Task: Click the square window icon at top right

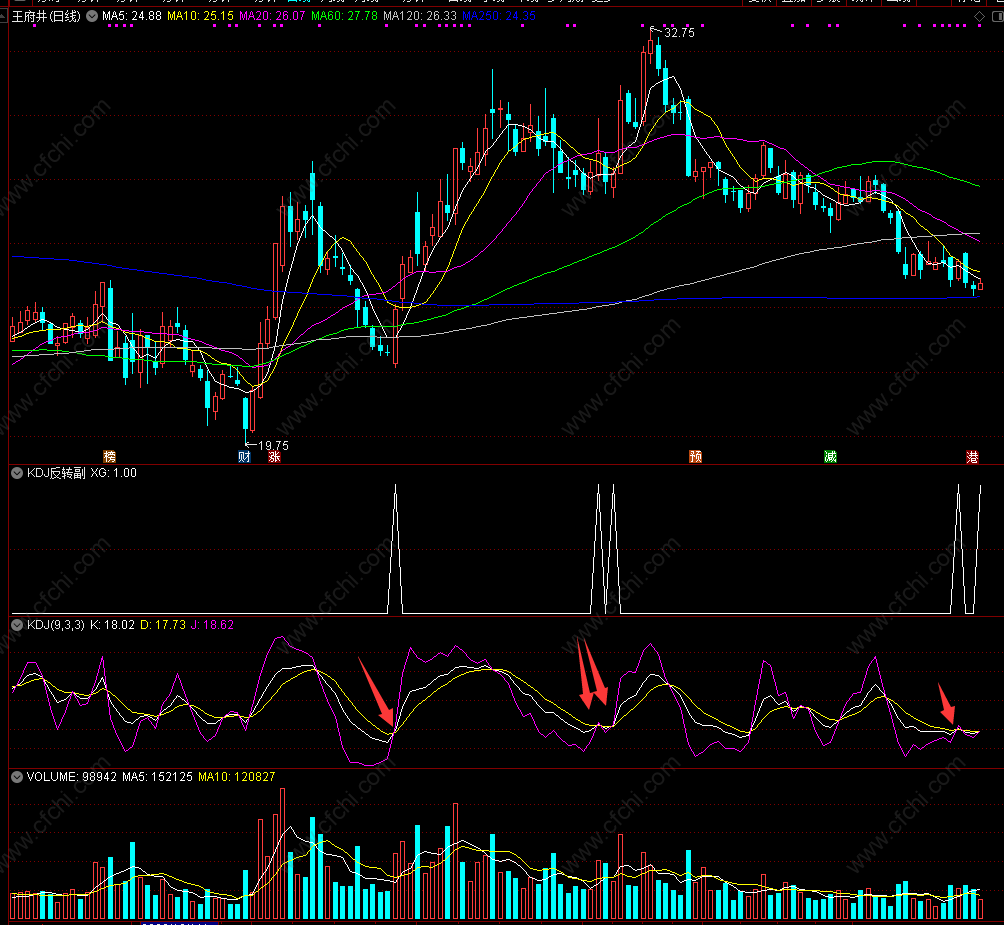Action: [x=998, y=17]
